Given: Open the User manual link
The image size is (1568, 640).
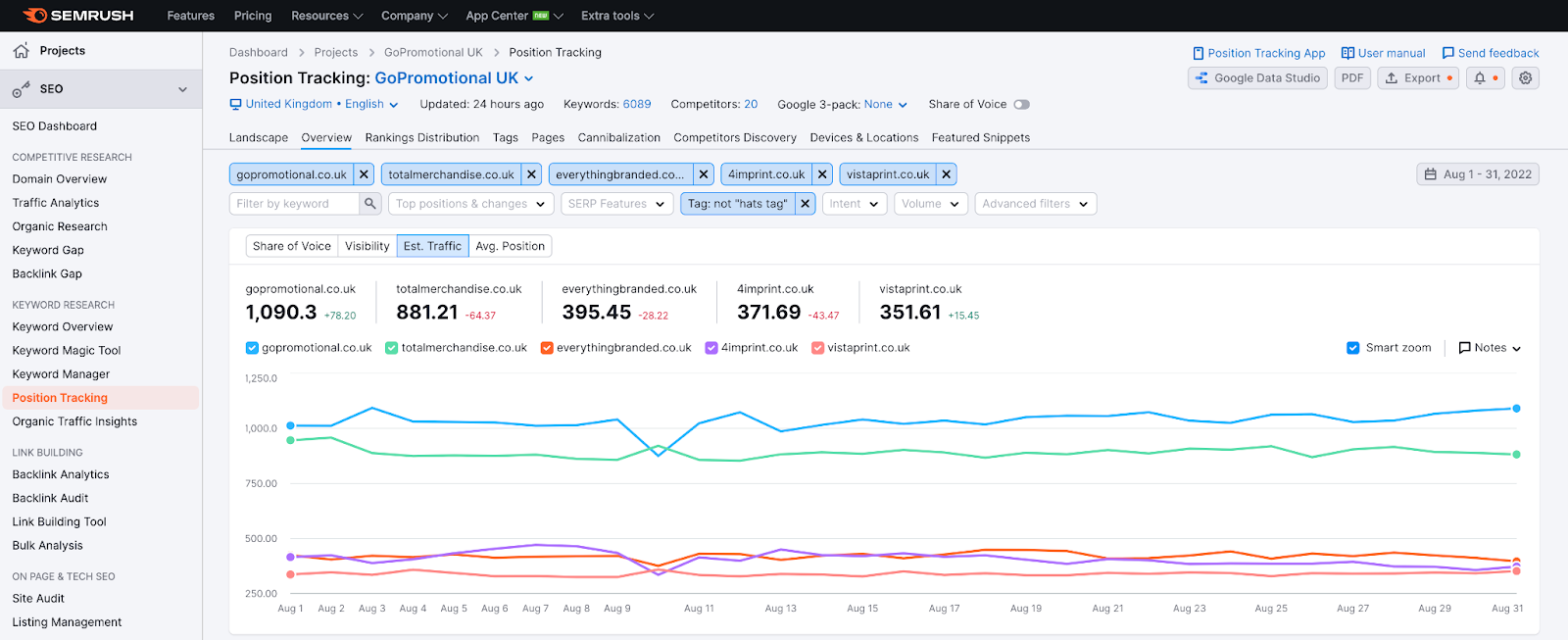Looking at the screenshot, I should click(x=1383, y=53).
